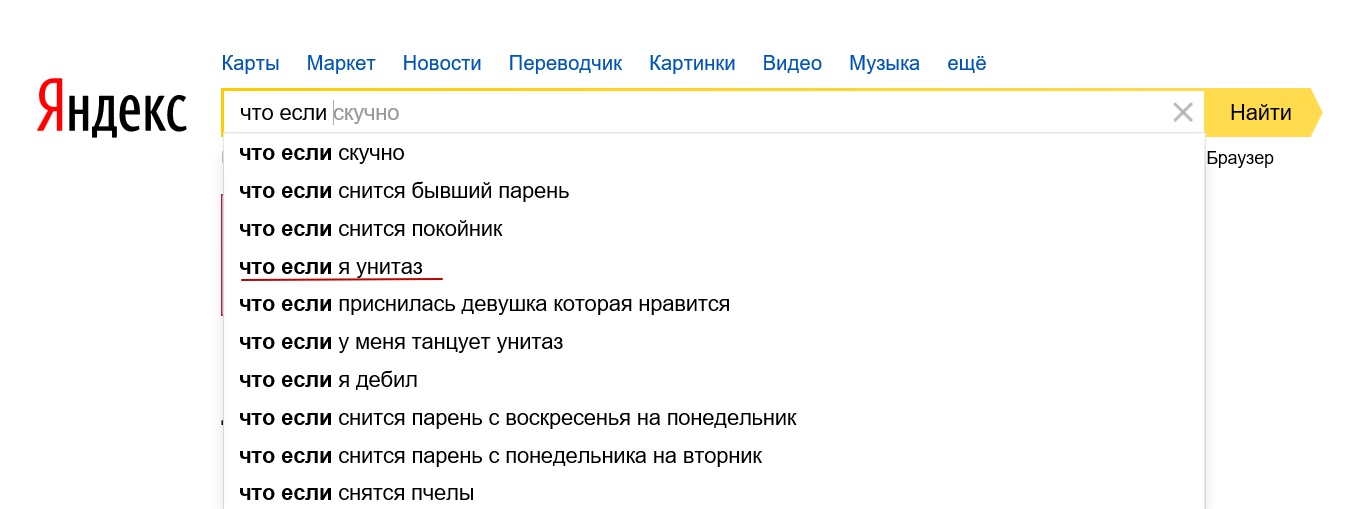Open the Новости tab
This screenshot has height=509, width=1363.
(442, 63)
